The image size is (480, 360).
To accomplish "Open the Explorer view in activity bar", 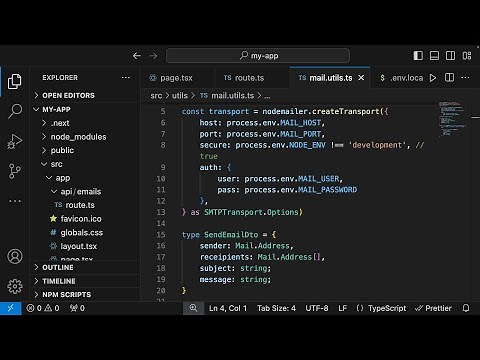I will coord(14,81).
